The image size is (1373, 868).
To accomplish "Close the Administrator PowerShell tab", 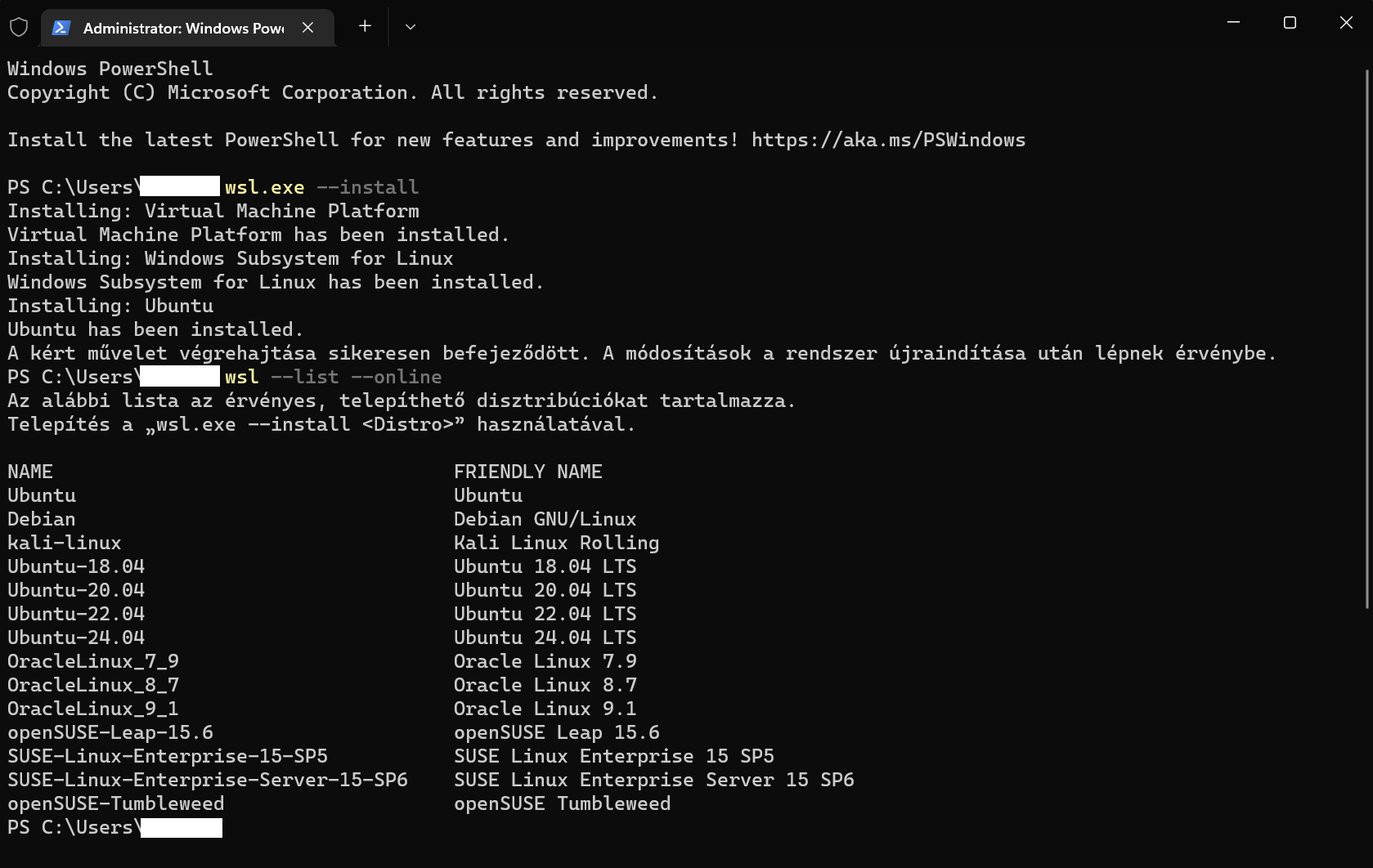I will coord(307,28).
